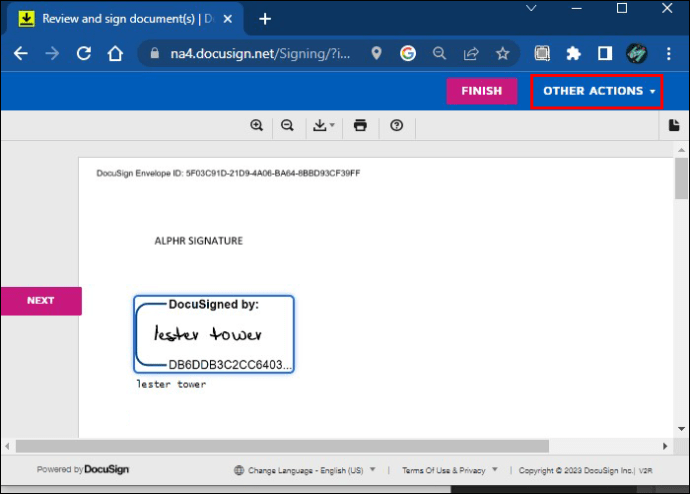690x494 pixels.
Task: Expand the OTHER ACTIONS menu
Action: (597, 91)
